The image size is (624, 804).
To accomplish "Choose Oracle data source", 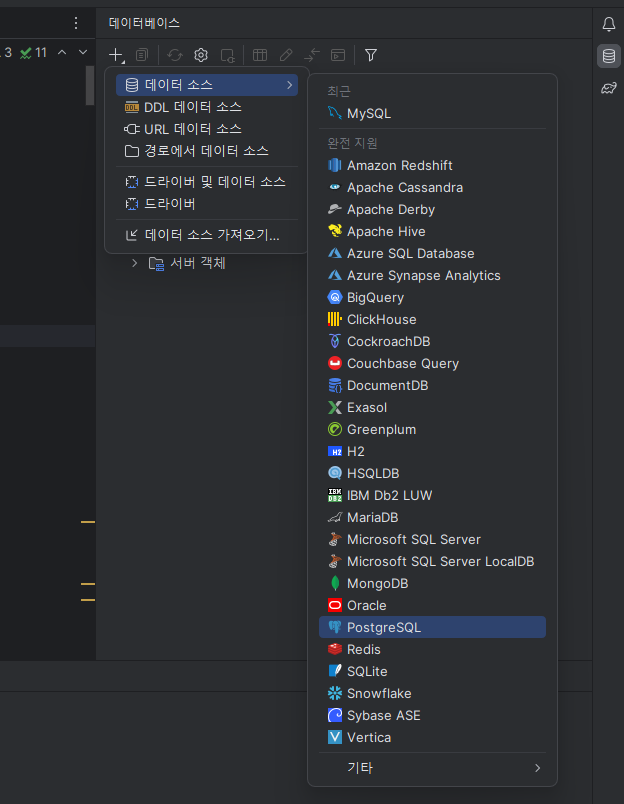I will pyautogui.click(x=432, y=606).
